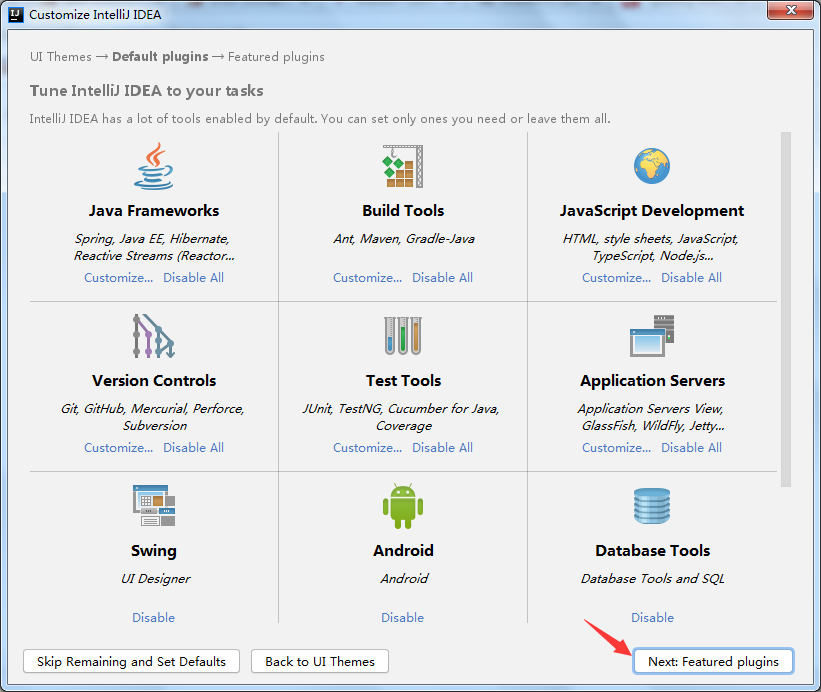Open Customize for Version Controls
The image size is (821, 692).
[x=118, y=448]
